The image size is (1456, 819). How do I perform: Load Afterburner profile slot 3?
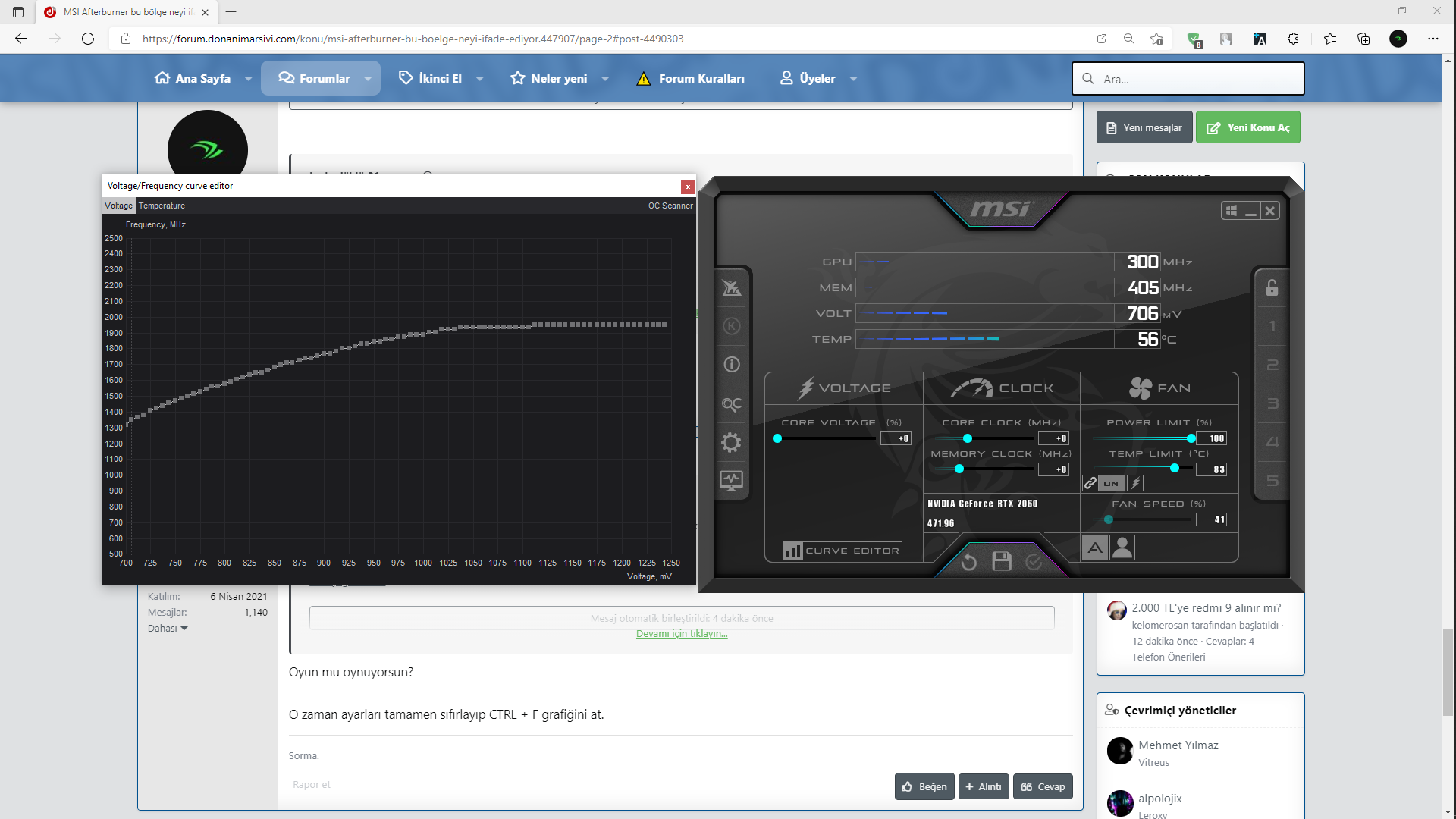click(x=1272, y=403)
